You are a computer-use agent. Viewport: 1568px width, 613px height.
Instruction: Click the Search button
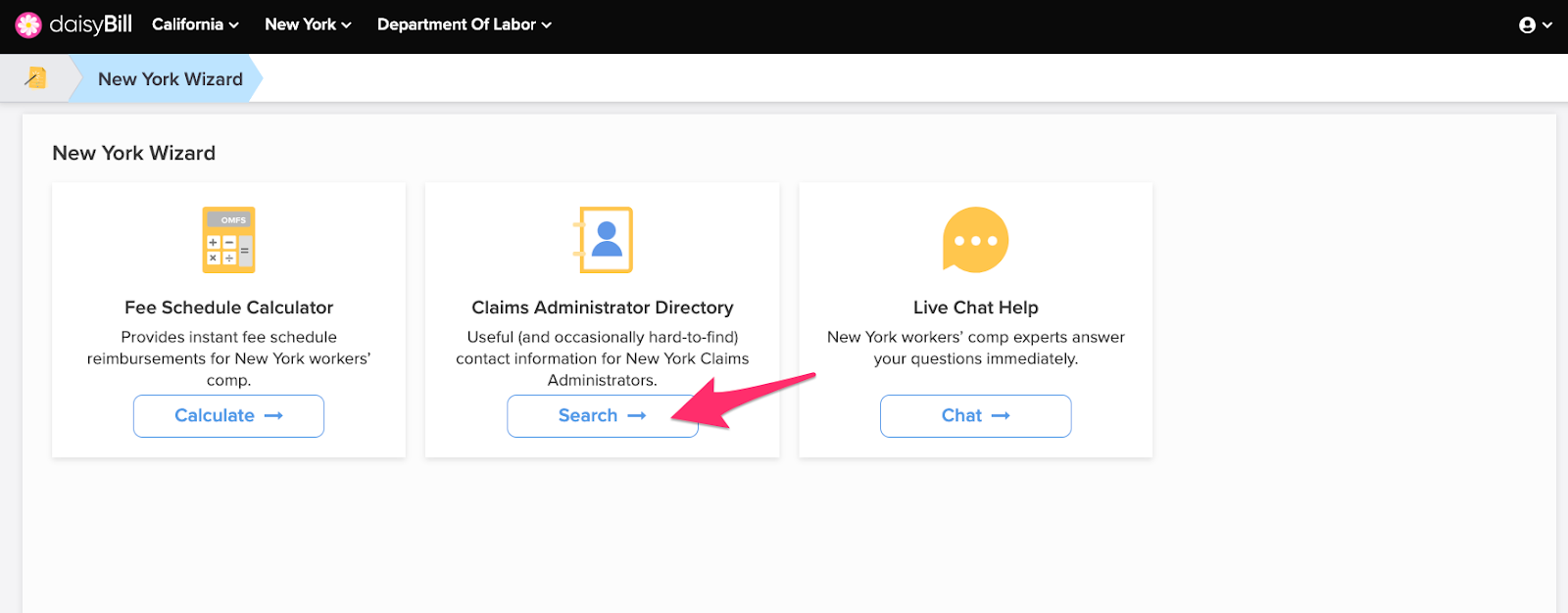[x=603, y=416]
